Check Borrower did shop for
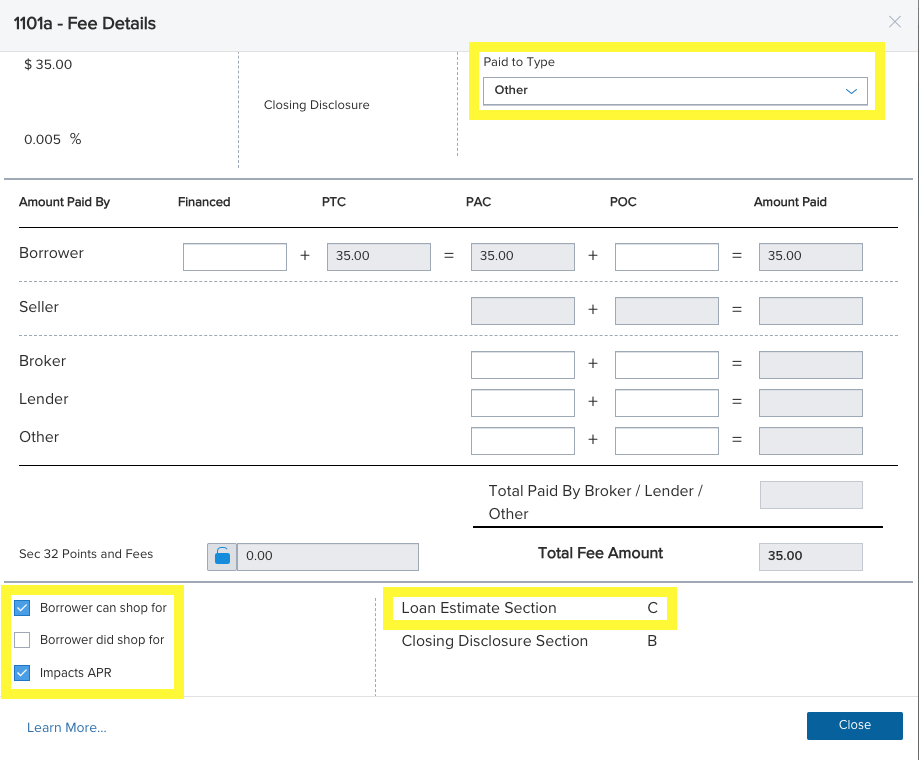Image resolution: width=919 pixels, height=760 pixels. tap(22, 640)
